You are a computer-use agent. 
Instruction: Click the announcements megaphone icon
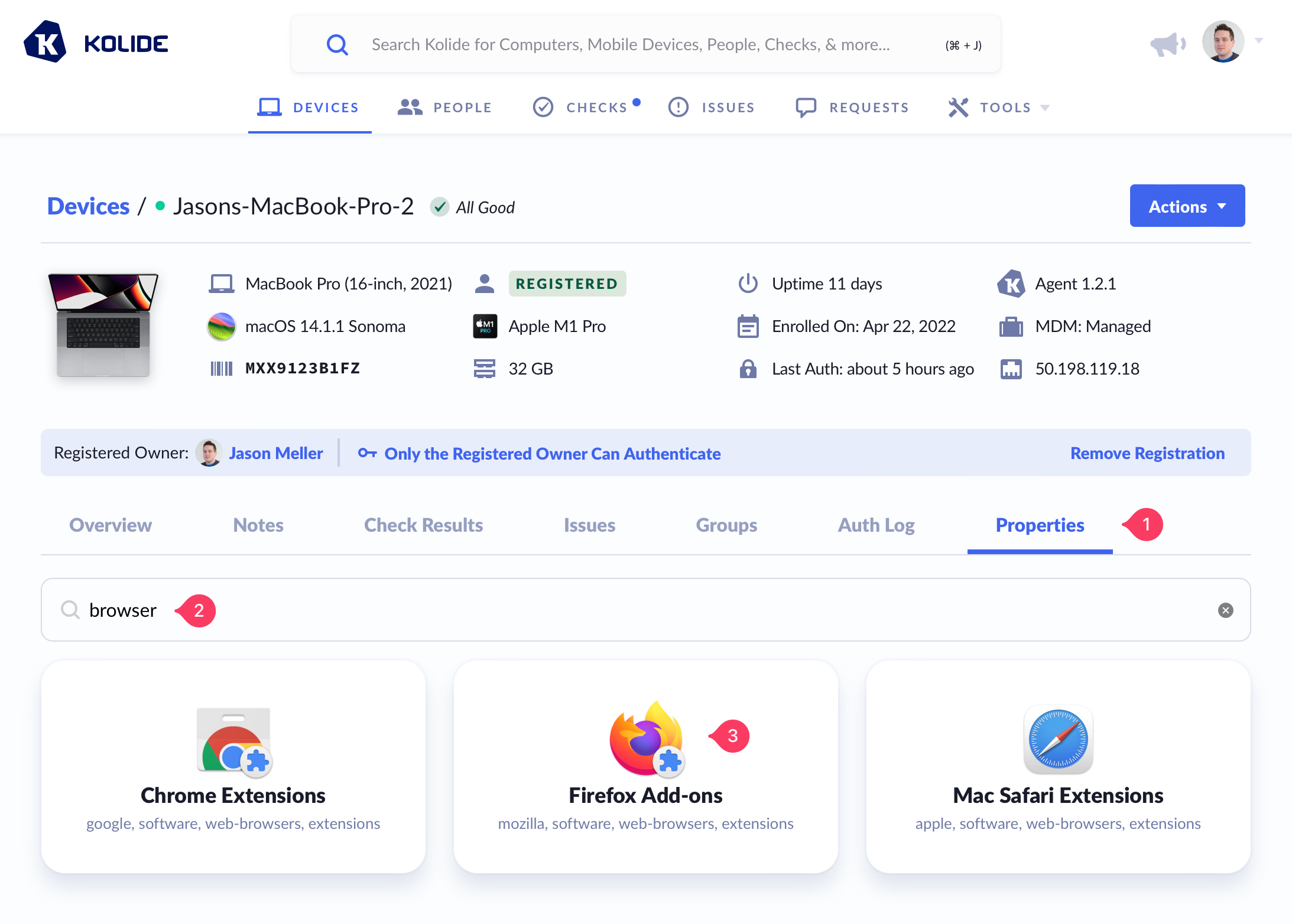click(1167, 44)
